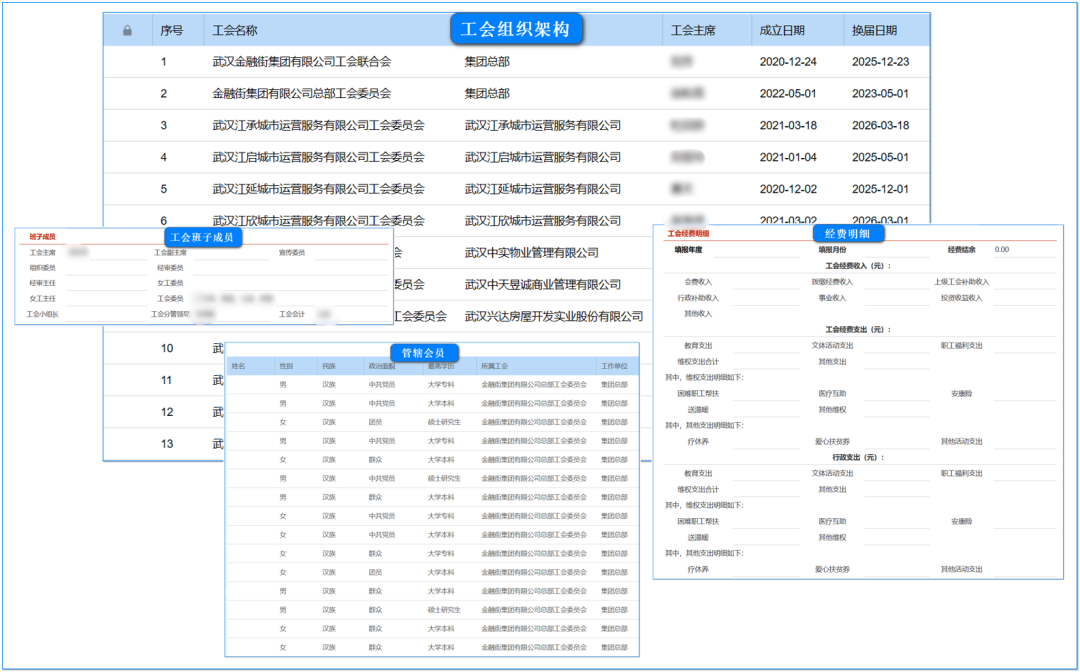Click the lock icon in the table header
1080x672 pixels.
pyautogui.click(x=127, y=30)
